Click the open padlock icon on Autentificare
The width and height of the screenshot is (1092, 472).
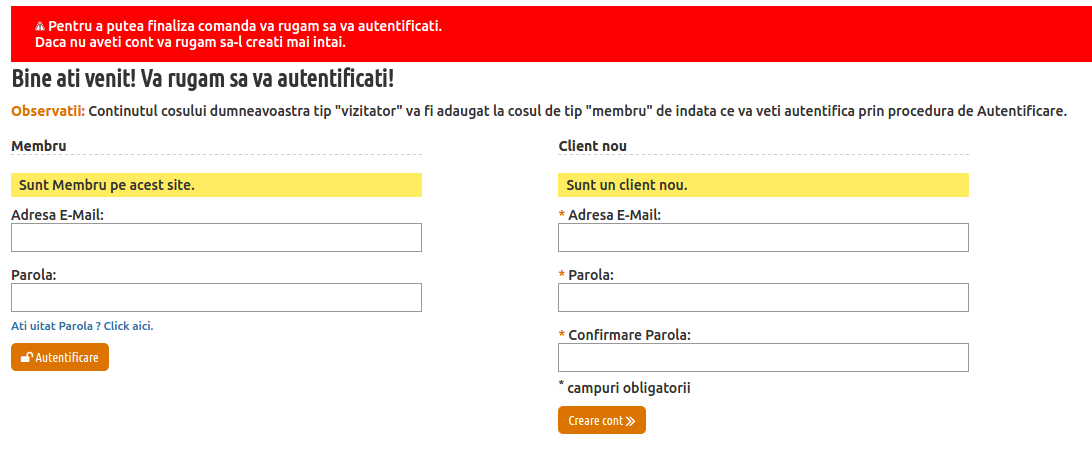click(x=27, y=358)
